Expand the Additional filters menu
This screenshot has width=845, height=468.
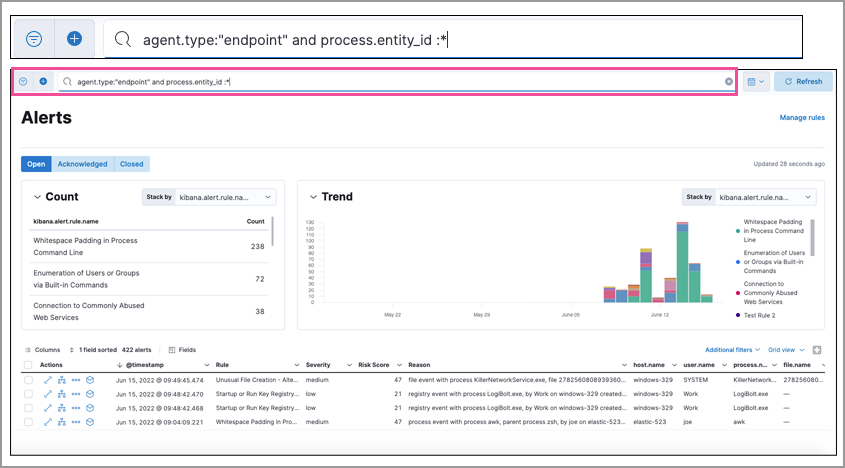click(732, 350)
